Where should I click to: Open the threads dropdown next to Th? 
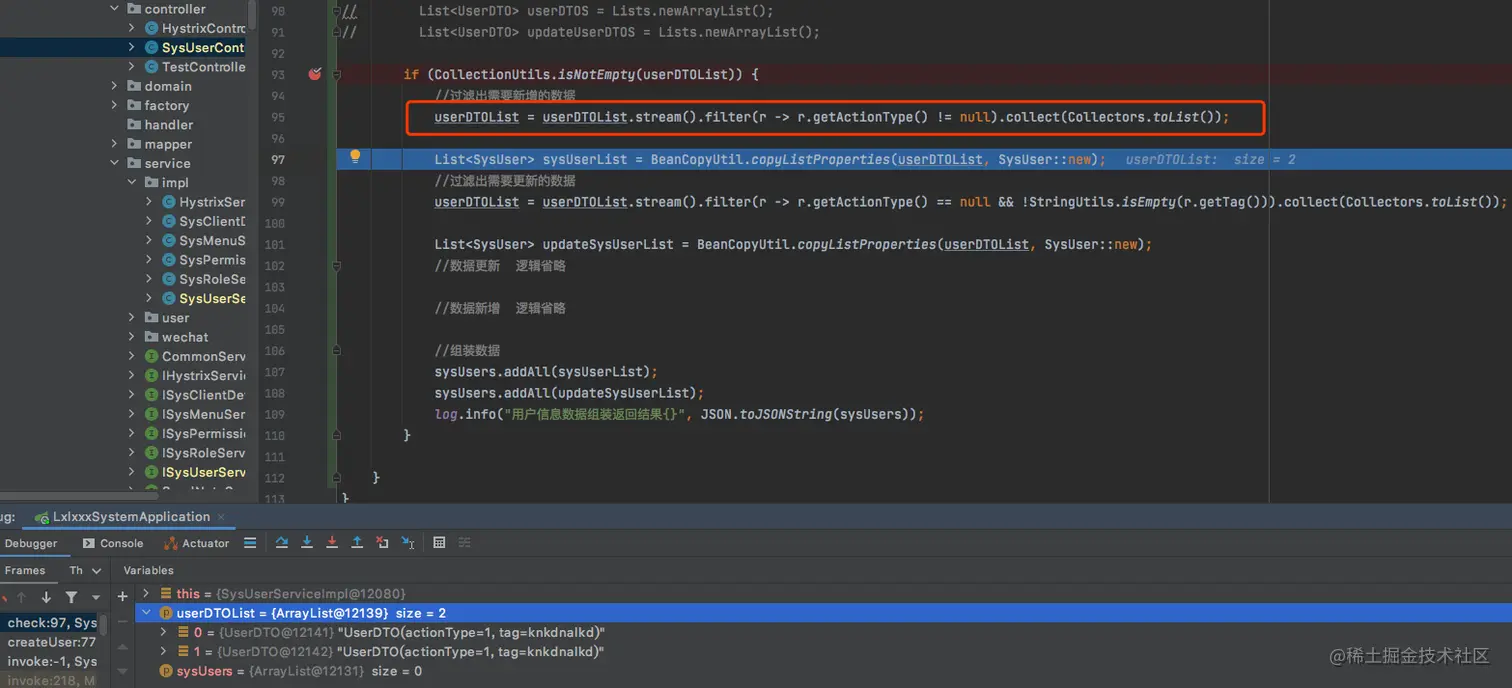[97, 570]
